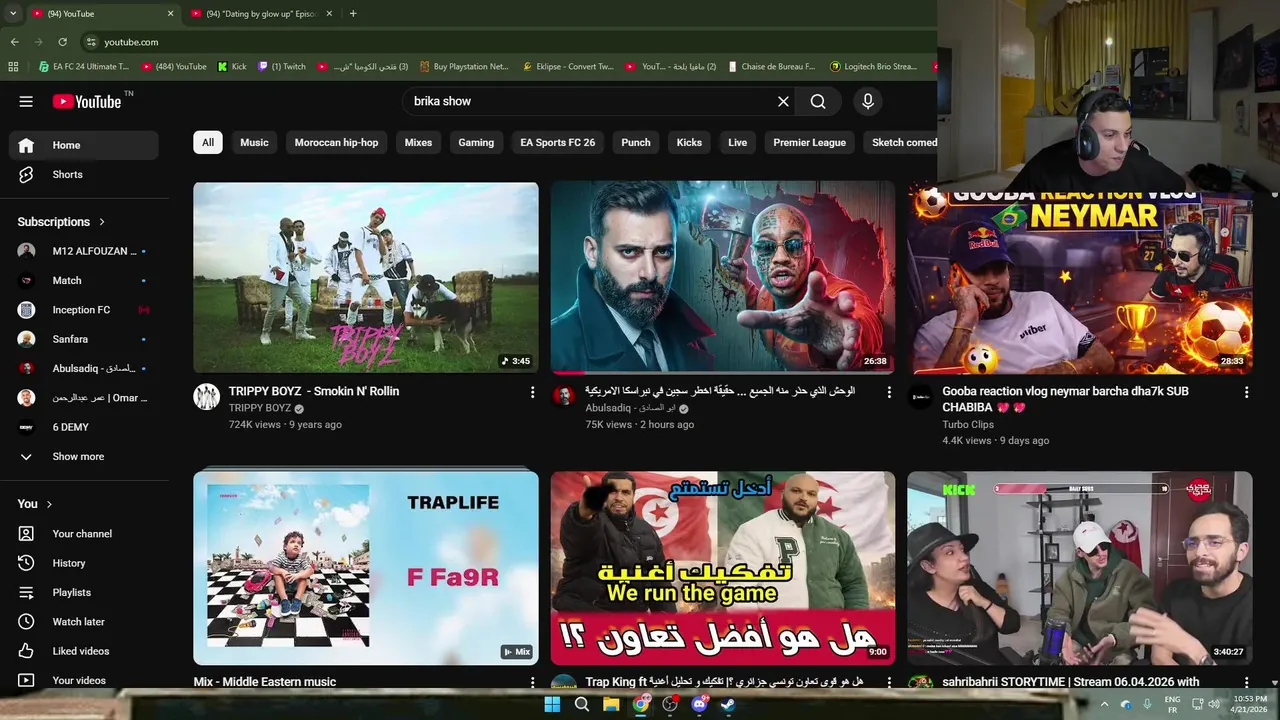Open the tab search dropdown arrow

[12, 14]
